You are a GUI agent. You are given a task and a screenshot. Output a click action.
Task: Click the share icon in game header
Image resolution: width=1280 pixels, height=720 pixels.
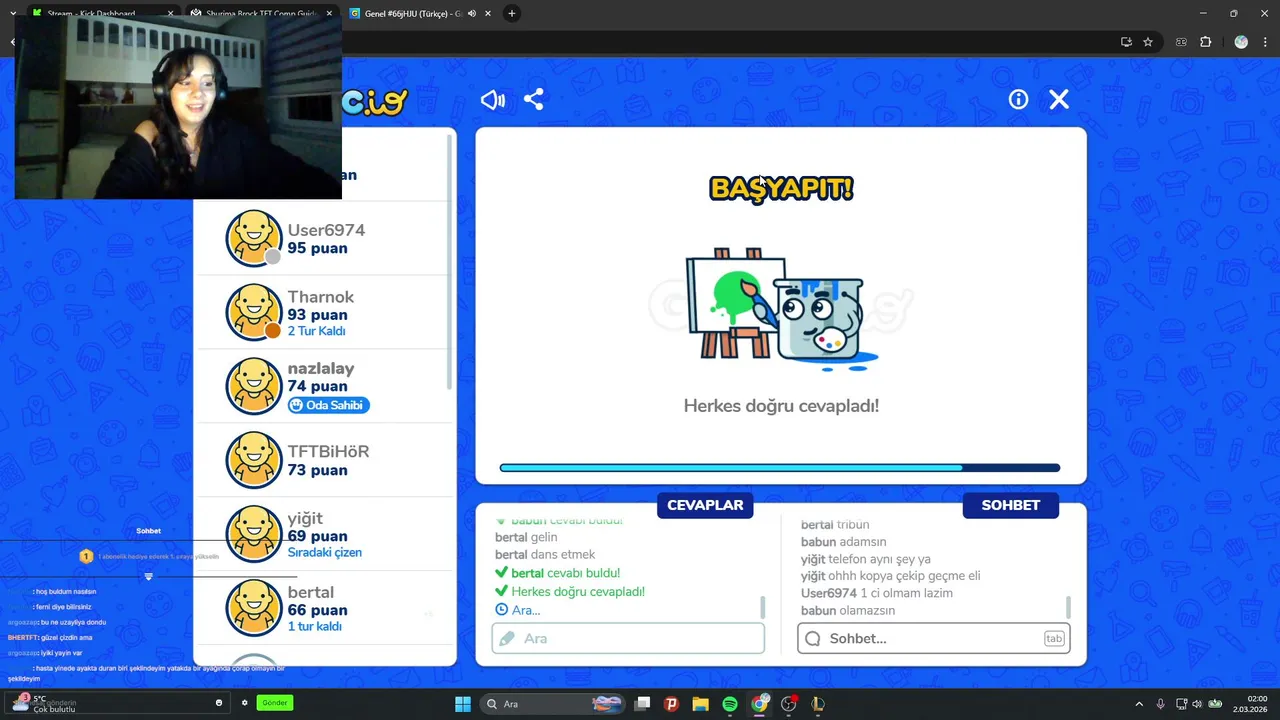(x=534, y=99)
